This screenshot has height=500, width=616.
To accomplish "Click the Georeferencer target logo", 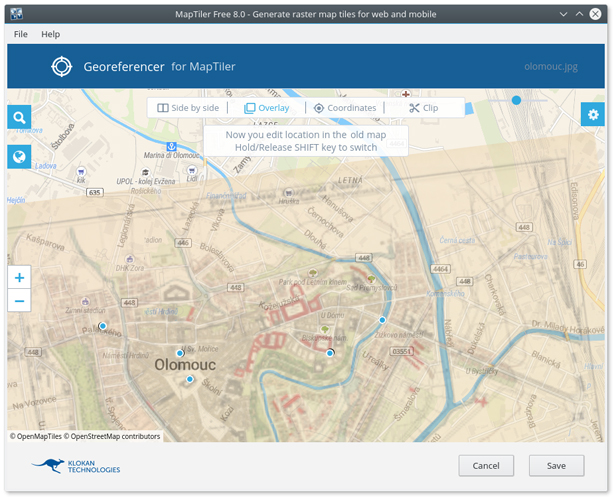I will click(62, 67).
